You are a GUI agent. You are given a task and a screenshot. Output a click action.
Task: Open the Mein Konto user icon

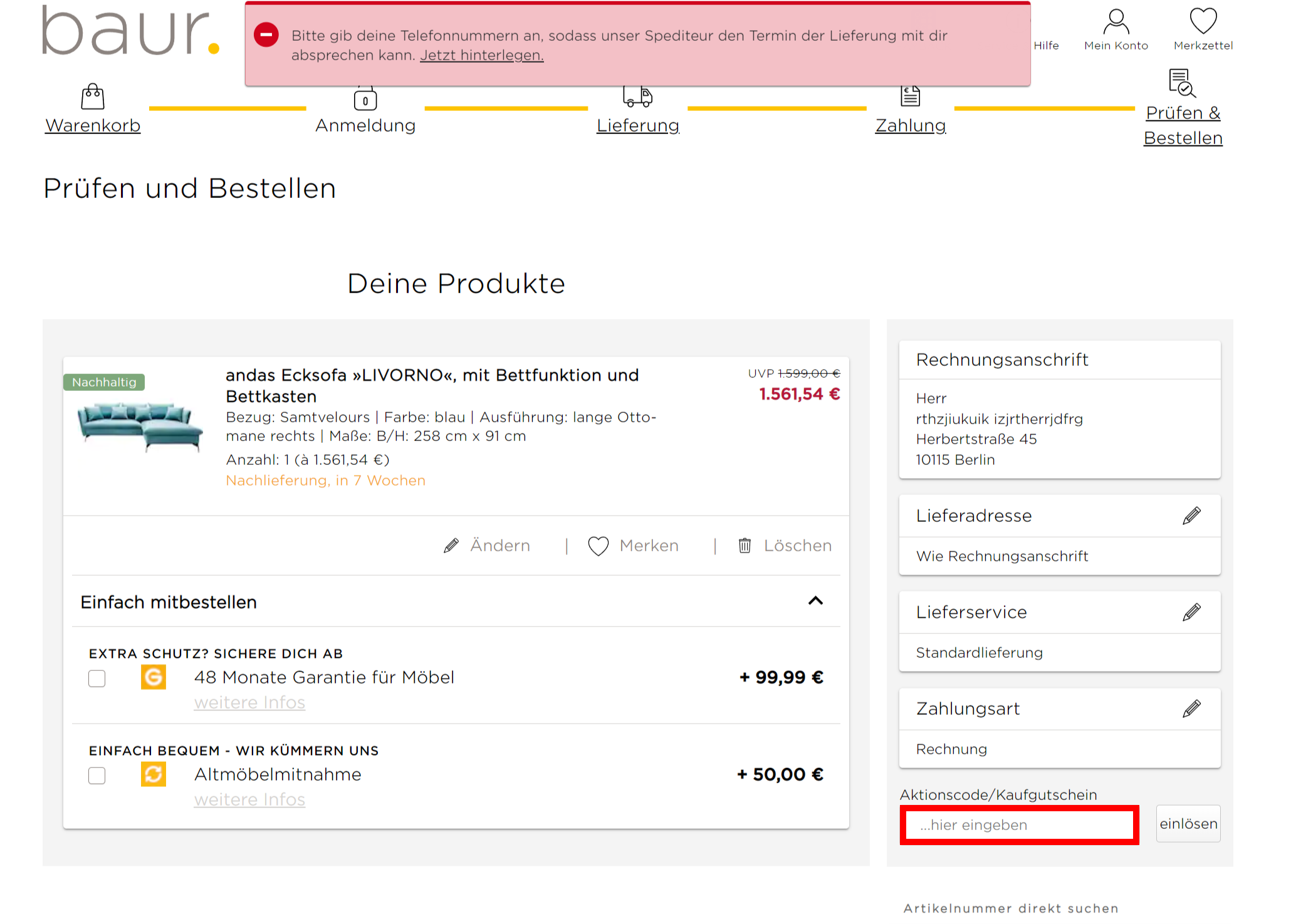1116,21
